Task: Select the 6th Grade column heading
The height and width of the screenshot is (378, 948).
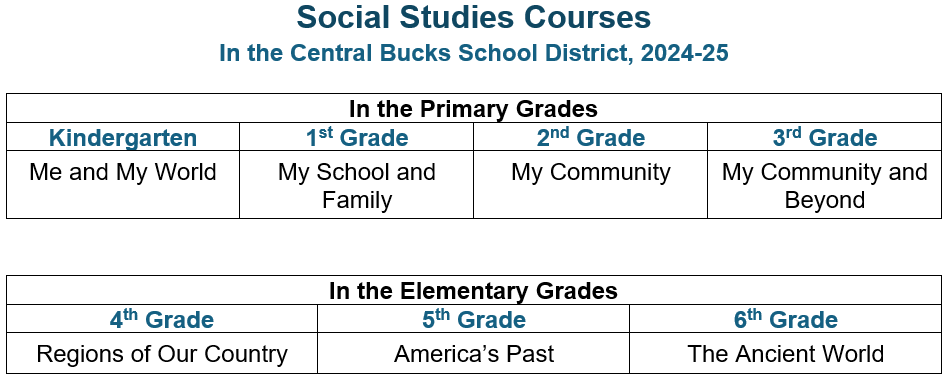Action: pyautogui.click(x=785, y=319)
